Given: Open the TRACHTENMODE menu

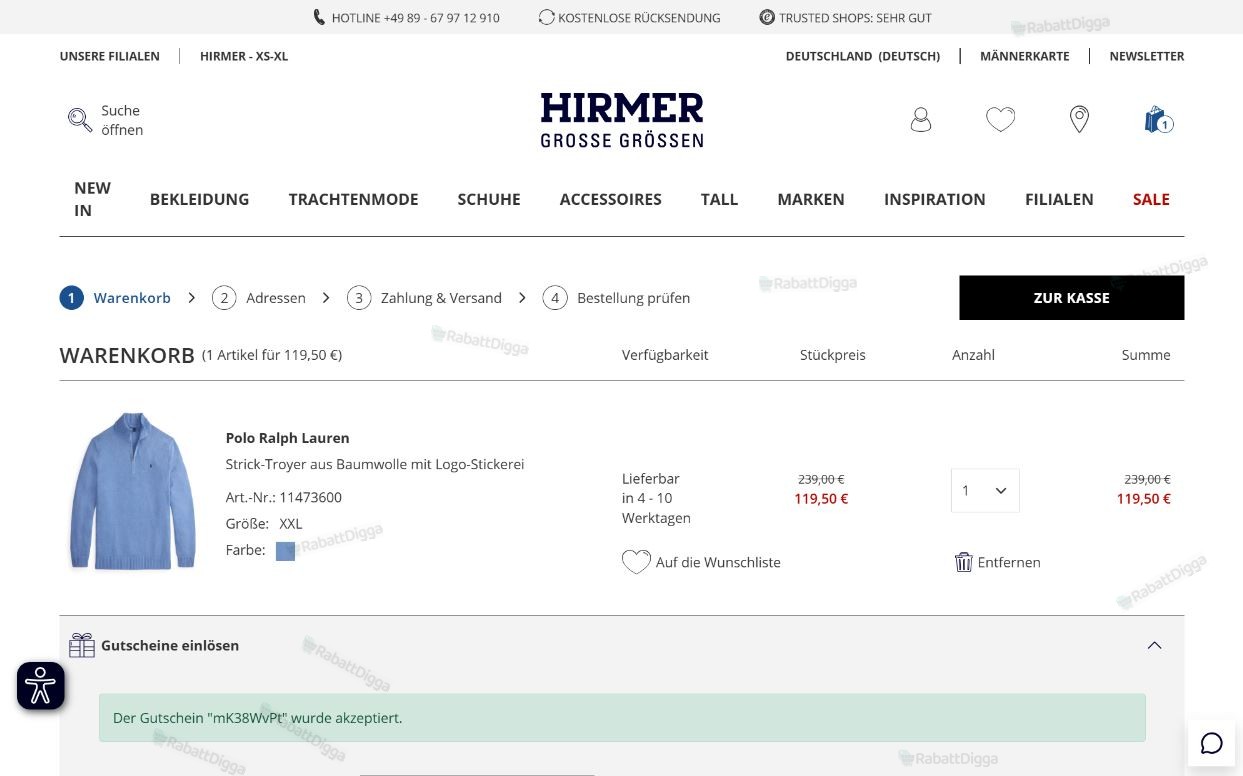Looking at the screenshot, I should [353, 199].
